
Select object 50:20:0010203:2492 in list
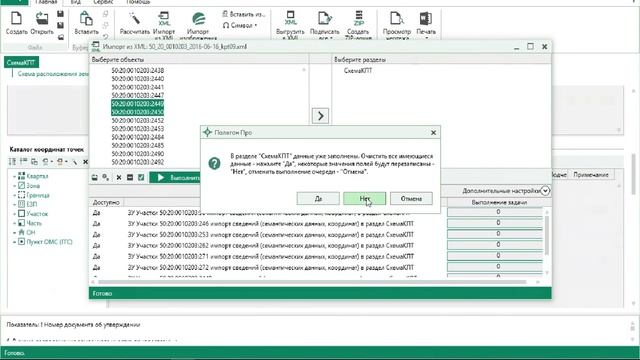(138, 162)
